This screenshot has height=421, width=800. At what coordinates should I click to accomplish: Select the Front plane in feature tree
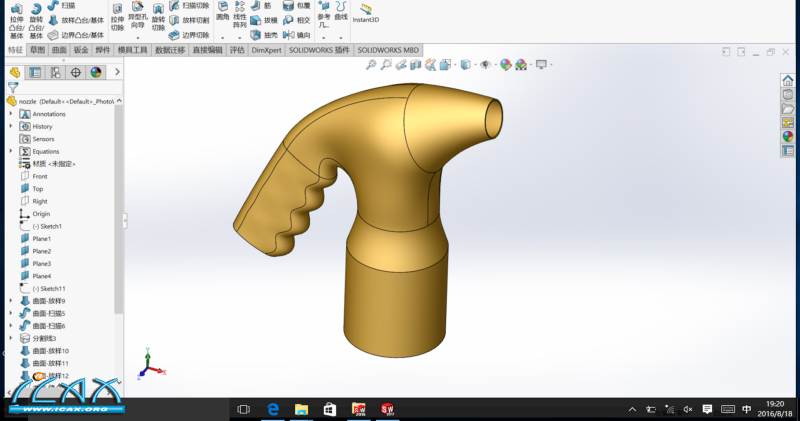tap(39, 176)
